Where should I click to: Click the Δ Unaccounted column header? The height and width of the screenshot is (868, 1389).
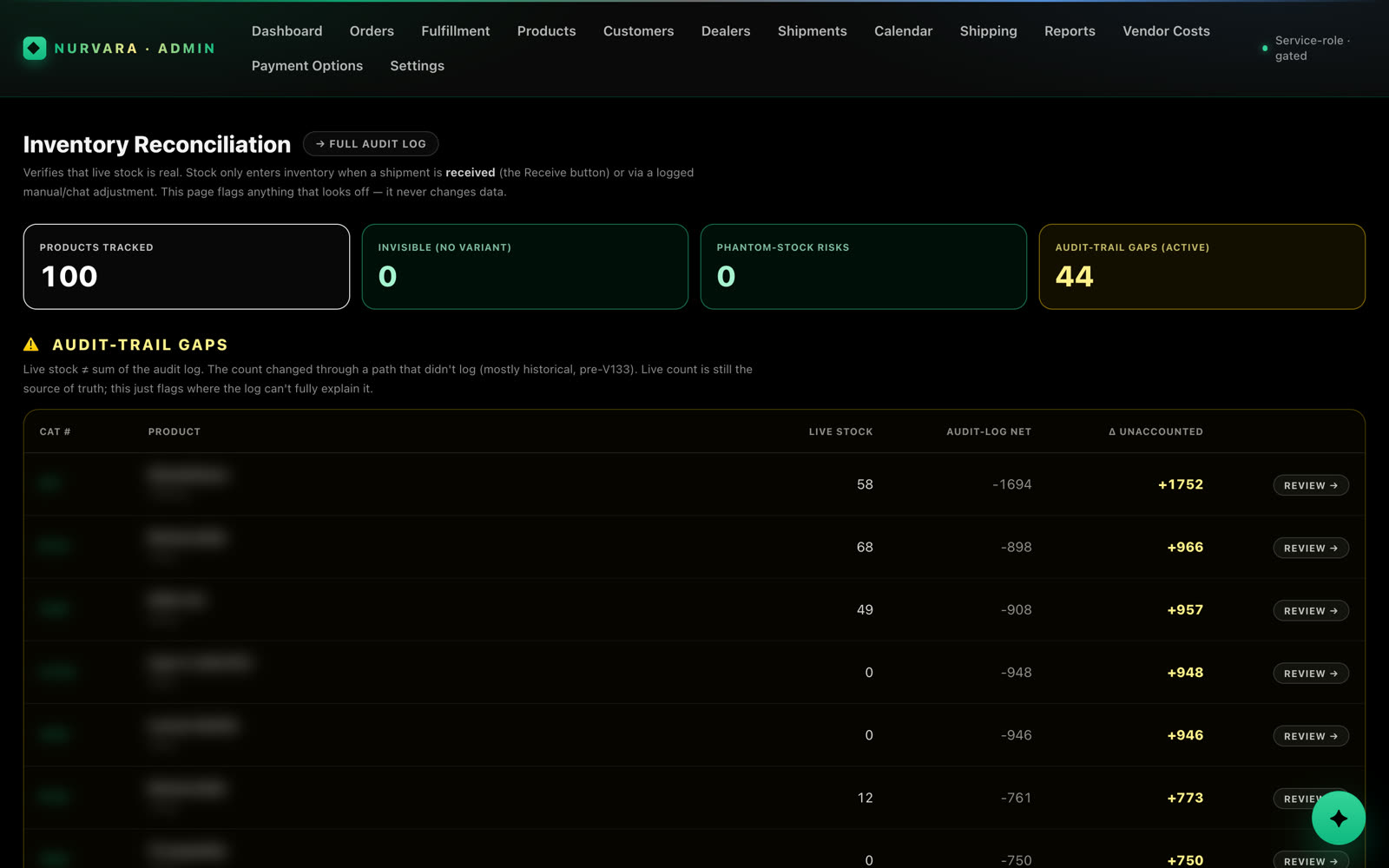pos(1155,431)
